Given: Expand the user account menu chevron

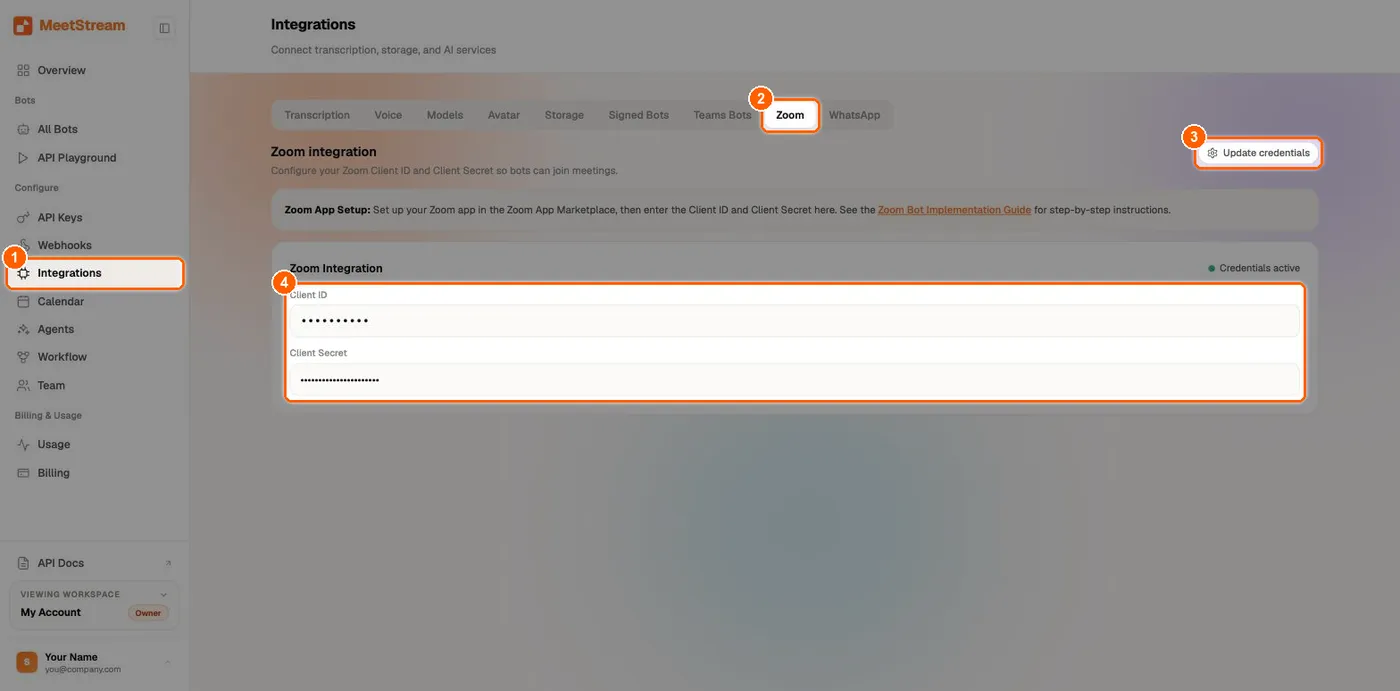Looking at the screenshot, I should 167,662.
